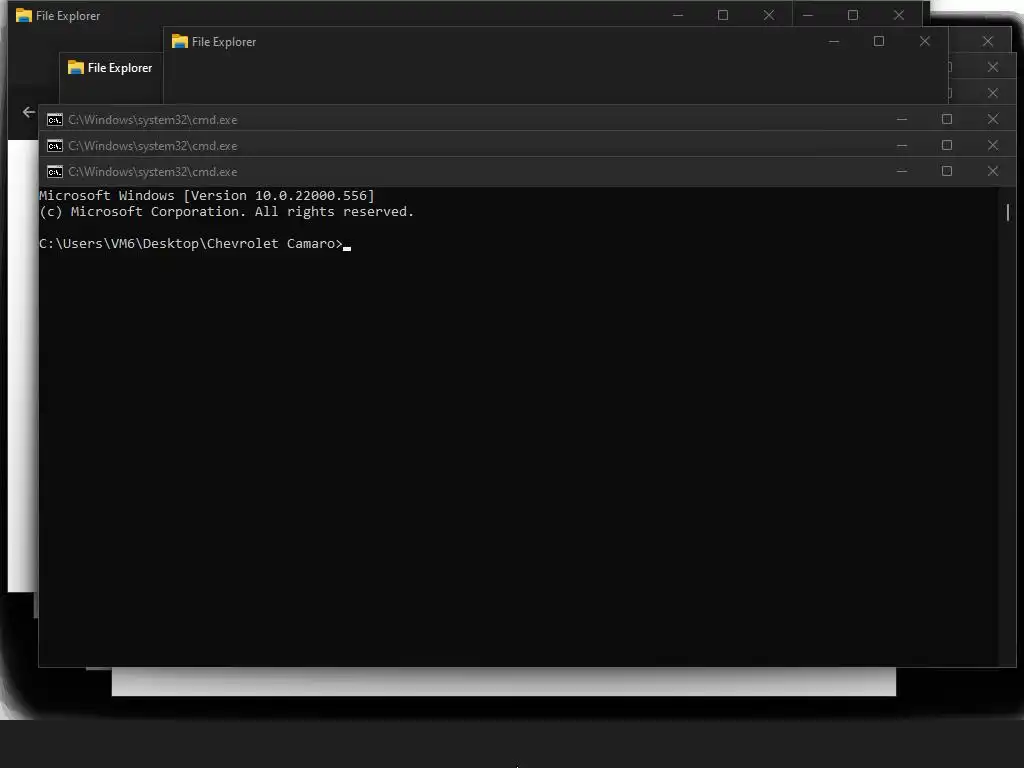Click the cmd icon of the rearmost cmd.exe title bar

click(55, 120)
